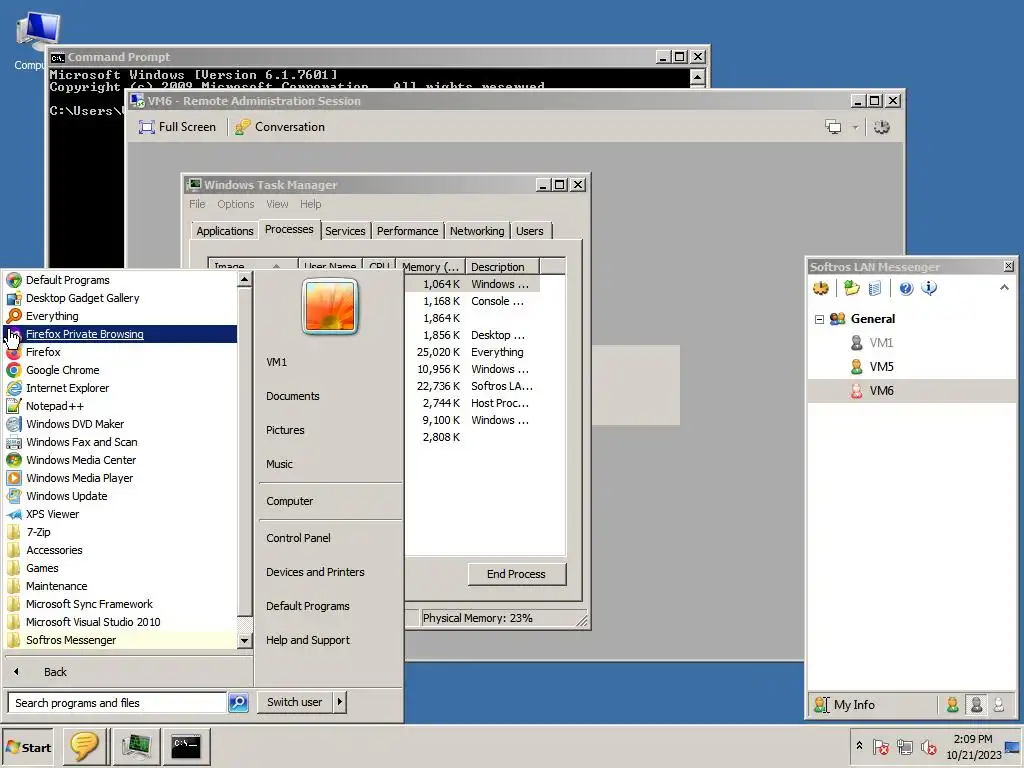
Task: Open message history notebook icon in Softros
Action: [x=875, y=288]
